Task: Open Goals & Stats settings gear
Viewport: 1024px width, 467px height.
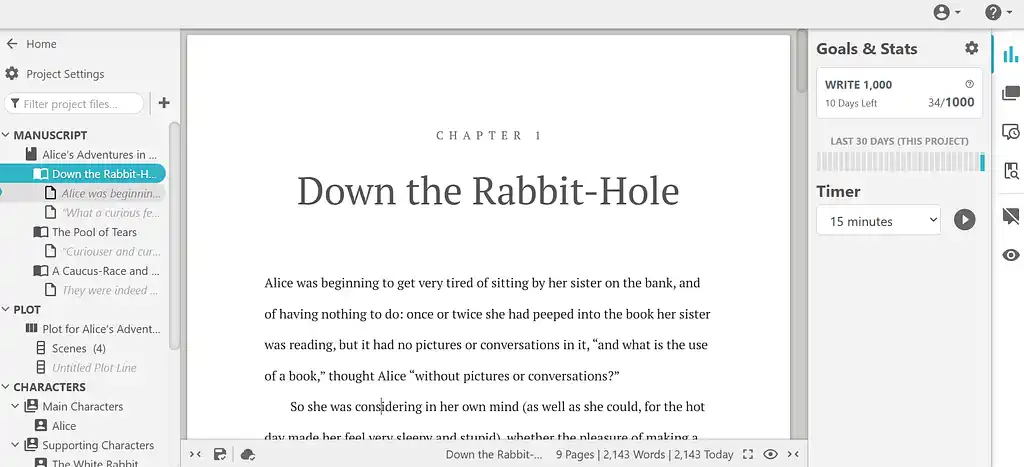Action: pos(972,48)
